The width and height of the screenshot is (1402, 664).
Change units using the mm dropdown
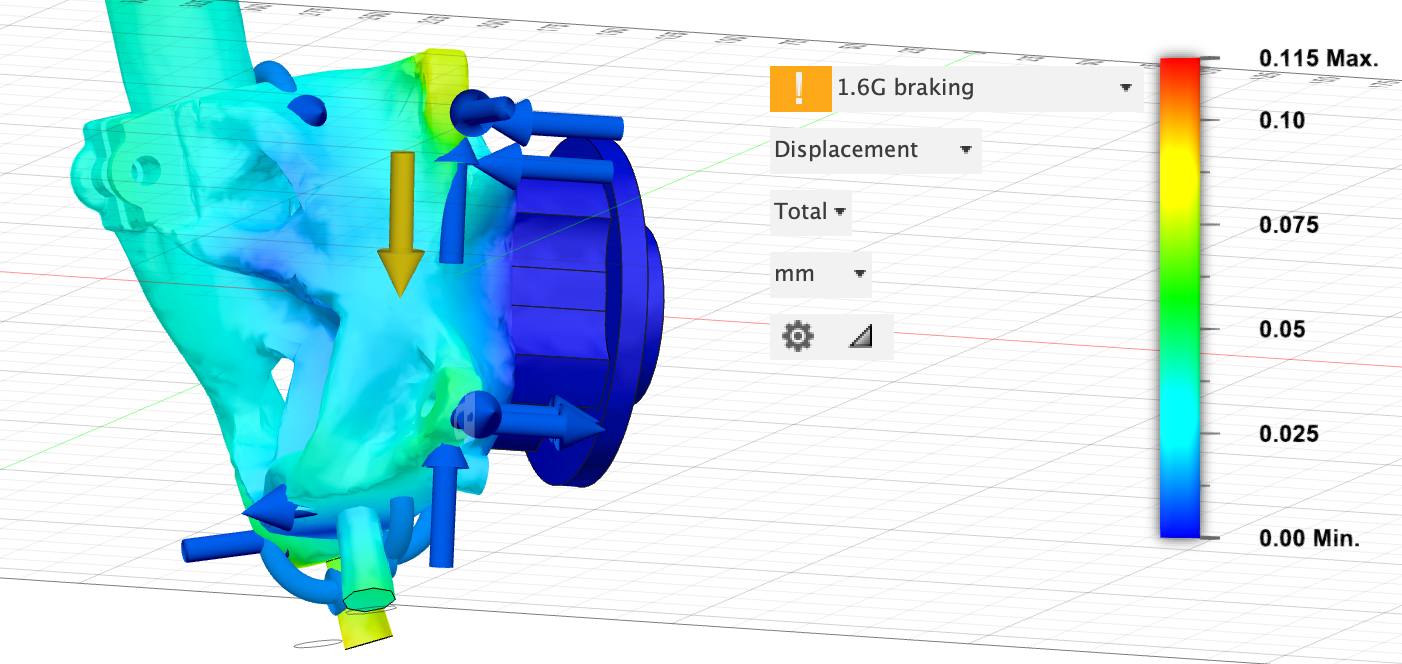tap(820, 274)
